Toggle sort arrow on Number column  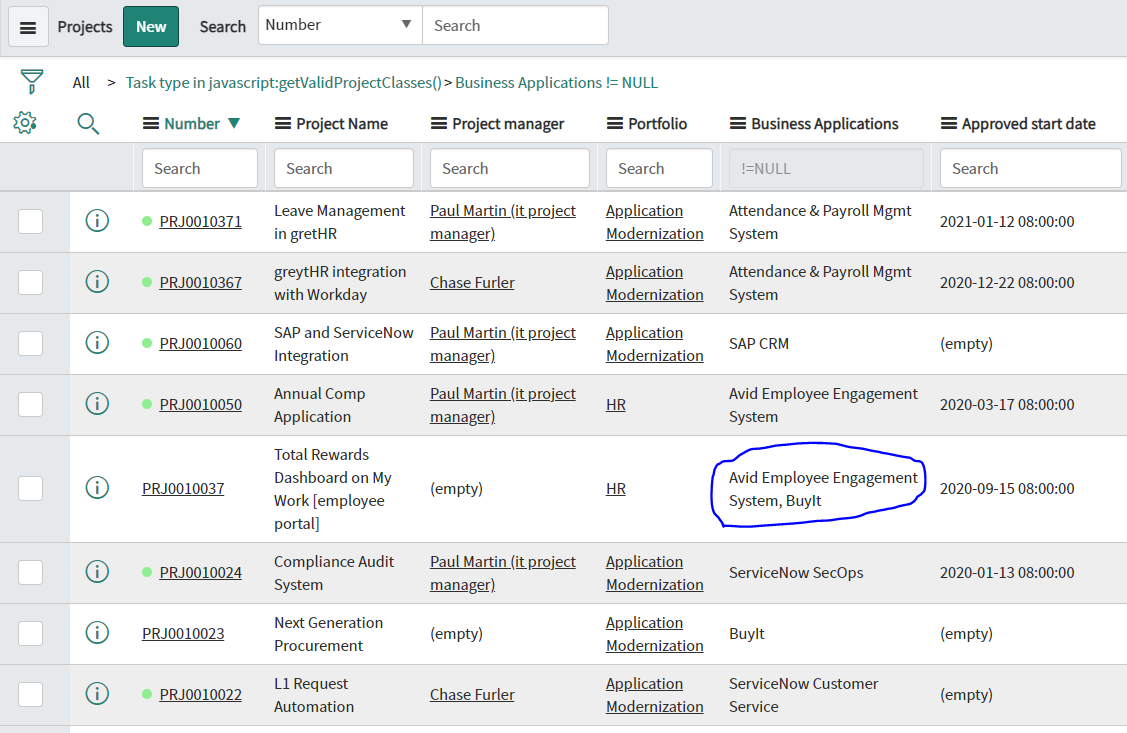234,124
